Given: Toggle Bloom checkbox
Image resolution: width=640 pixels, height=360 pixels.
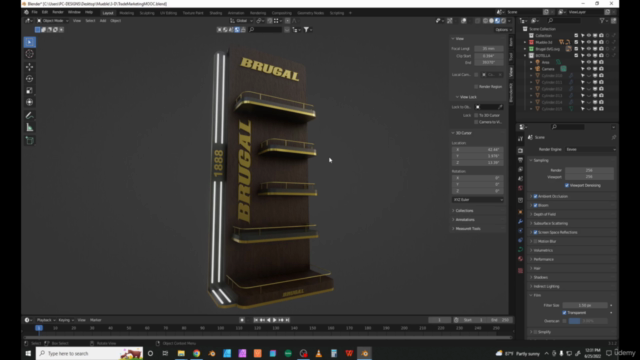Looking at the screenshot, I should point(536,205).
